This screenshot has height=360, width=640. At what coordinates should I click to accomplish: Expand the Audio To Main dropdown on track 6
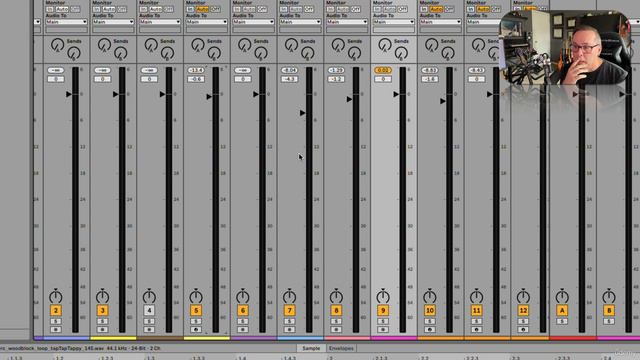pos(253,22)
